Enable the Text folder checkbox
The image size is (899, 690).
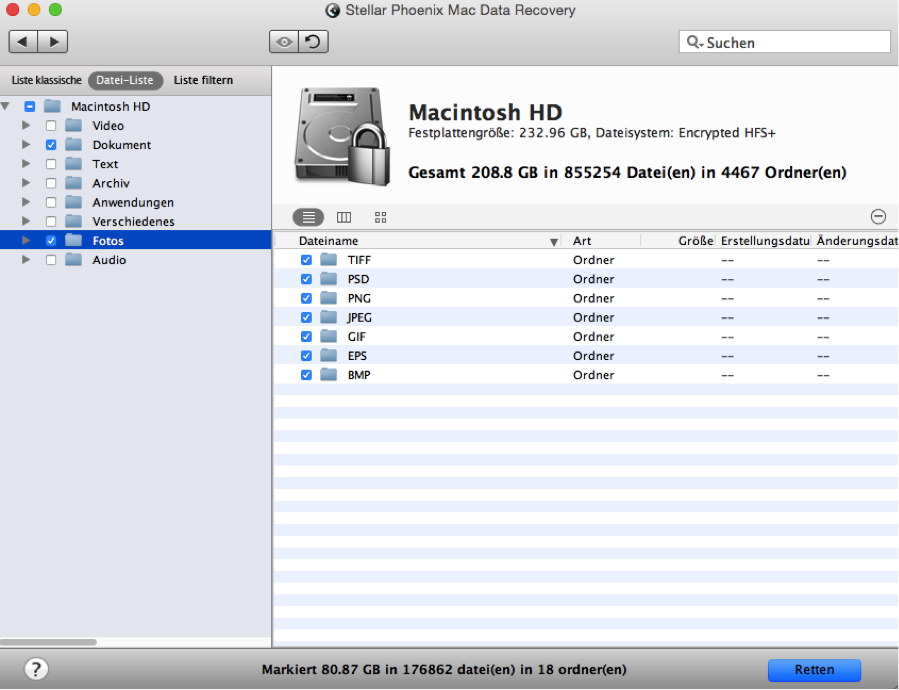tap(51, 164)
